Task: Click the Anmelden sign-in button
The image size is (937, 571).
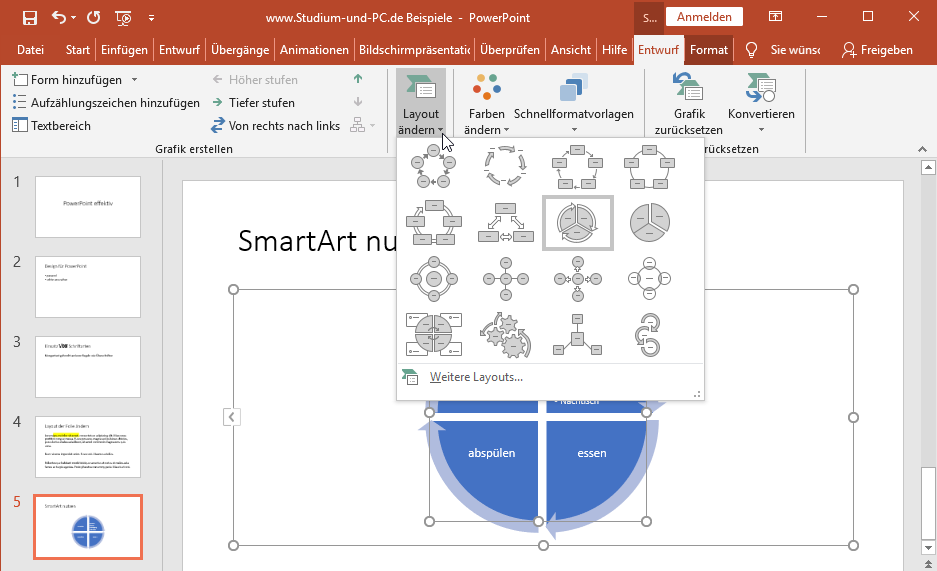Action: coord(704,17)
